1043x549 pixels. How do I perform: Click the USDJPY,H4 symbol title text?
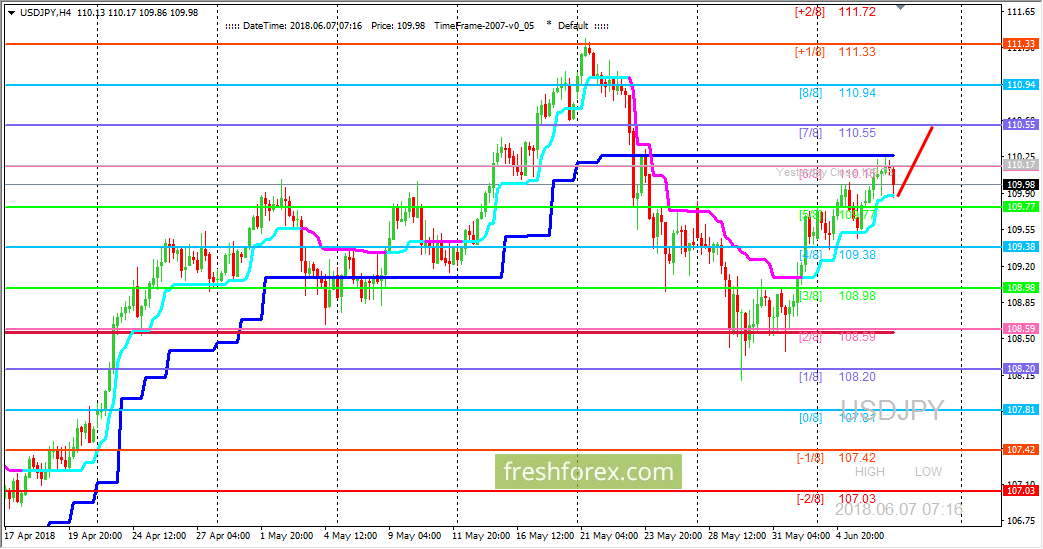pyautogui.click(x=45, y=13)
